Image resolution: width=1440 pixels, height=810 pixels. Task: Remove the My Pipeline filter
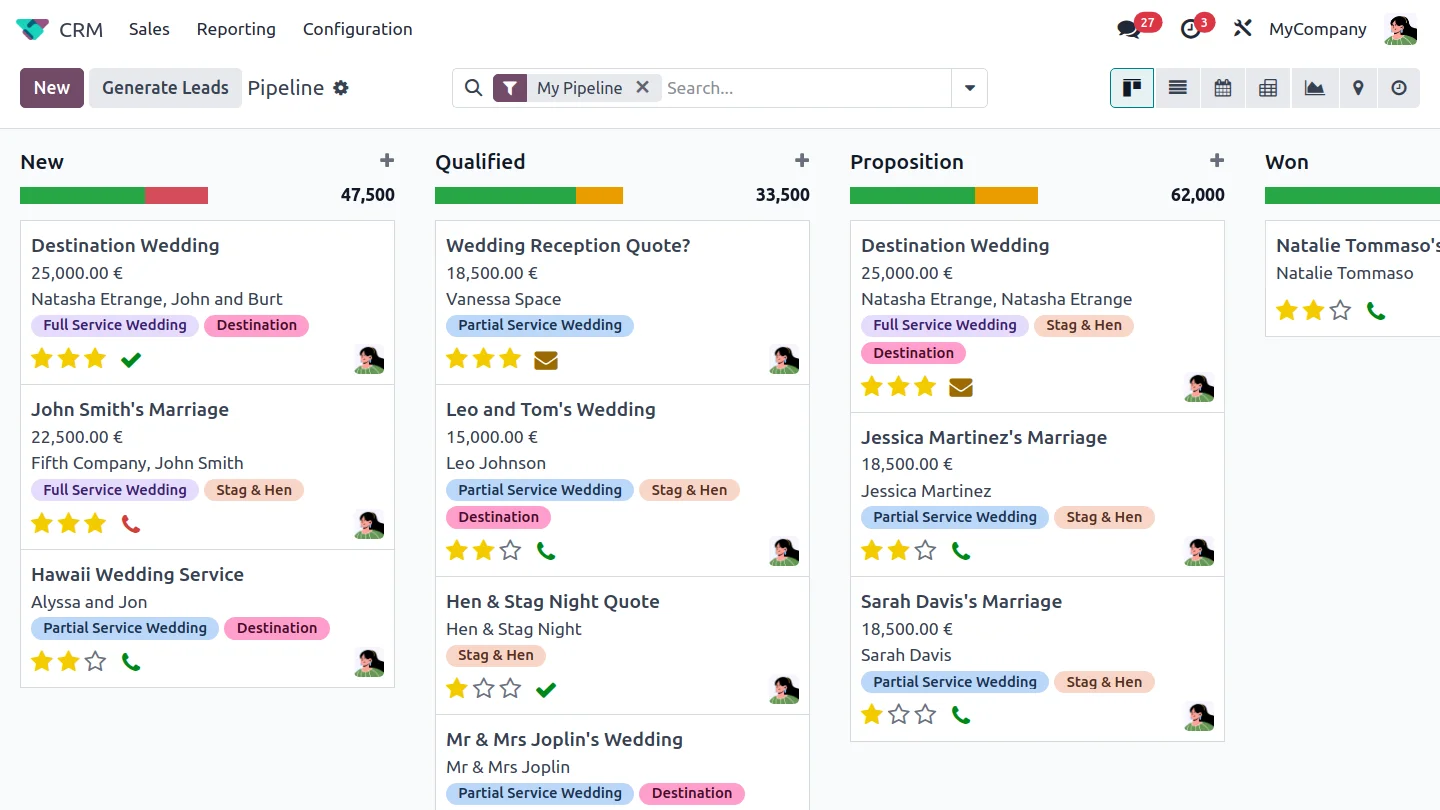[642, 87]
